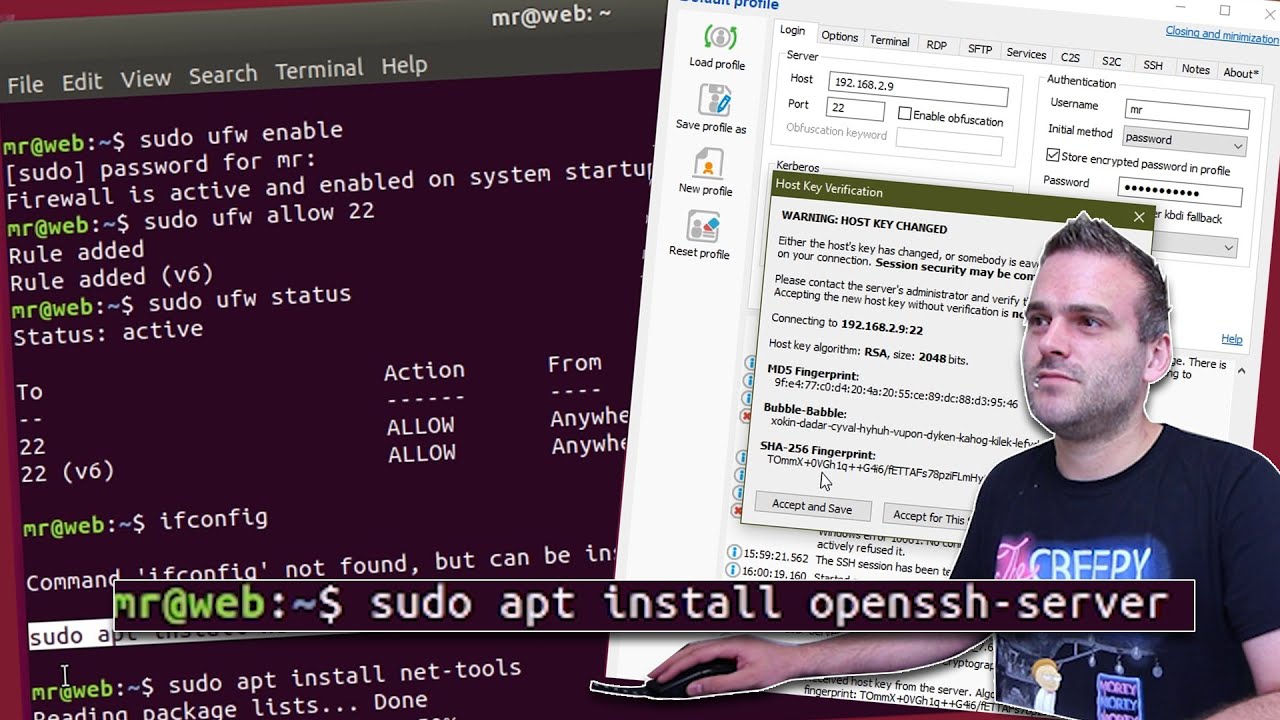This screenshot has width=1280, height=720.
Task: Switch to the RDP tab
Action: click(936, 45)
